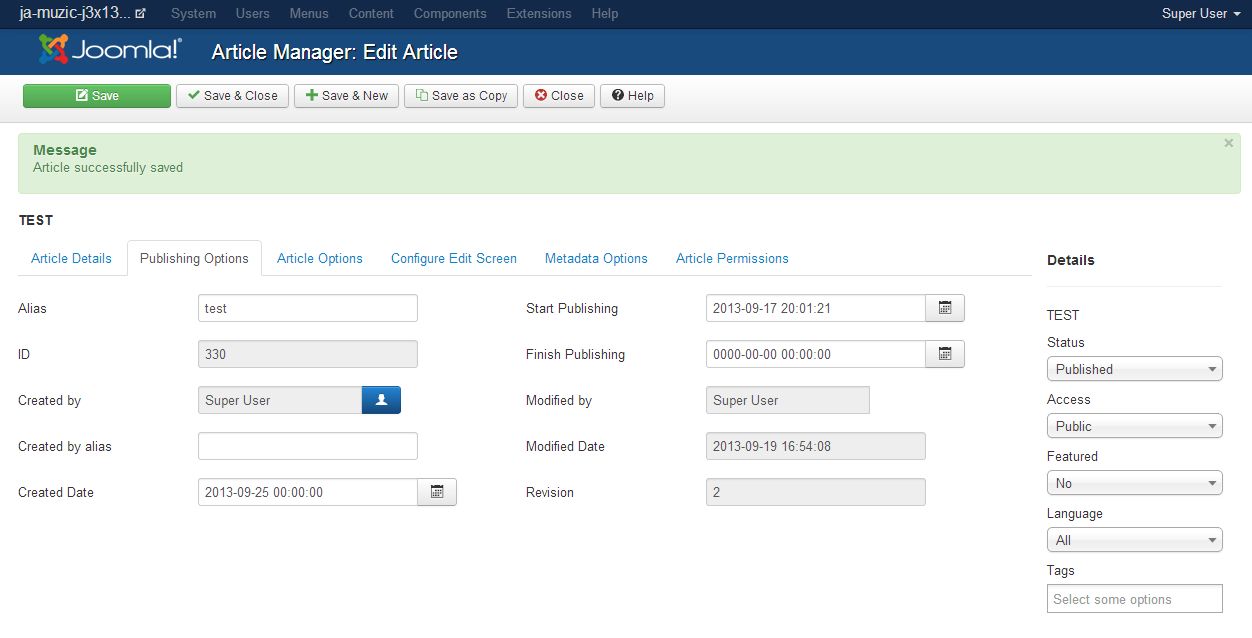Click the Created by alias field
The image size is (1252, 638).
tap(308, 446)
